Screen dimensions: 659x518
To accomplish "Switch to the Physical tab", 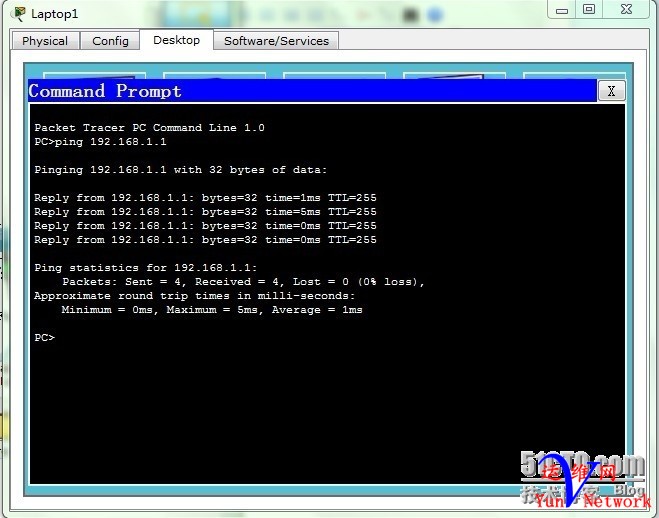I will [45, 41].
